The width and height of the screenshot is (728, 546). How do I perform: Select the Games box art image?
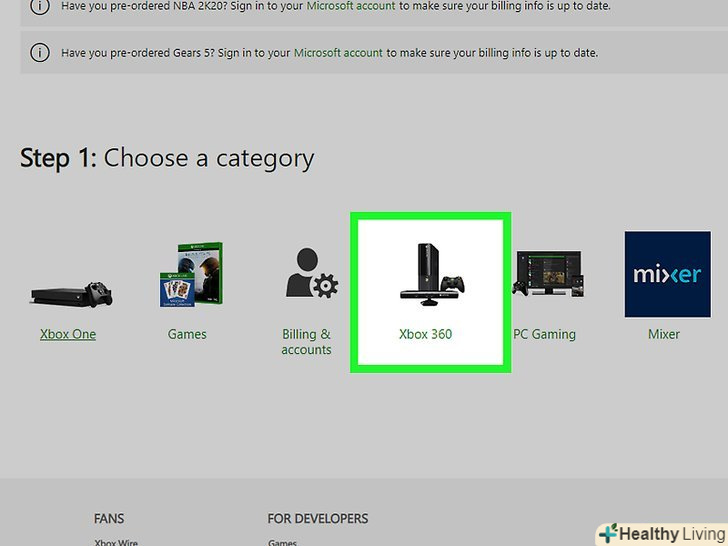tap(191, 274)
